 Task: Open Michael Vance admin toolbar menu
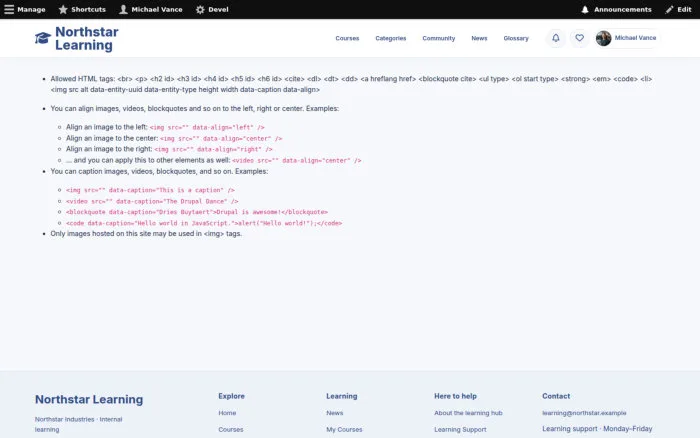[151, 9]
